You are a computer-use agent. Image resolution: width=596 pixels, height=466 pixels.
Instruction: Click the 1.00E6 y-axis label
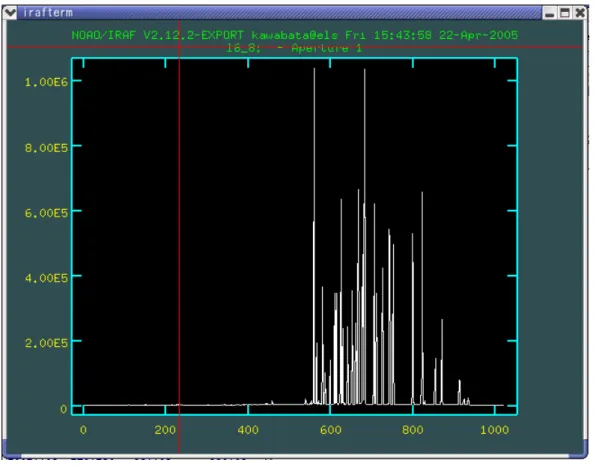coord(46,82)
